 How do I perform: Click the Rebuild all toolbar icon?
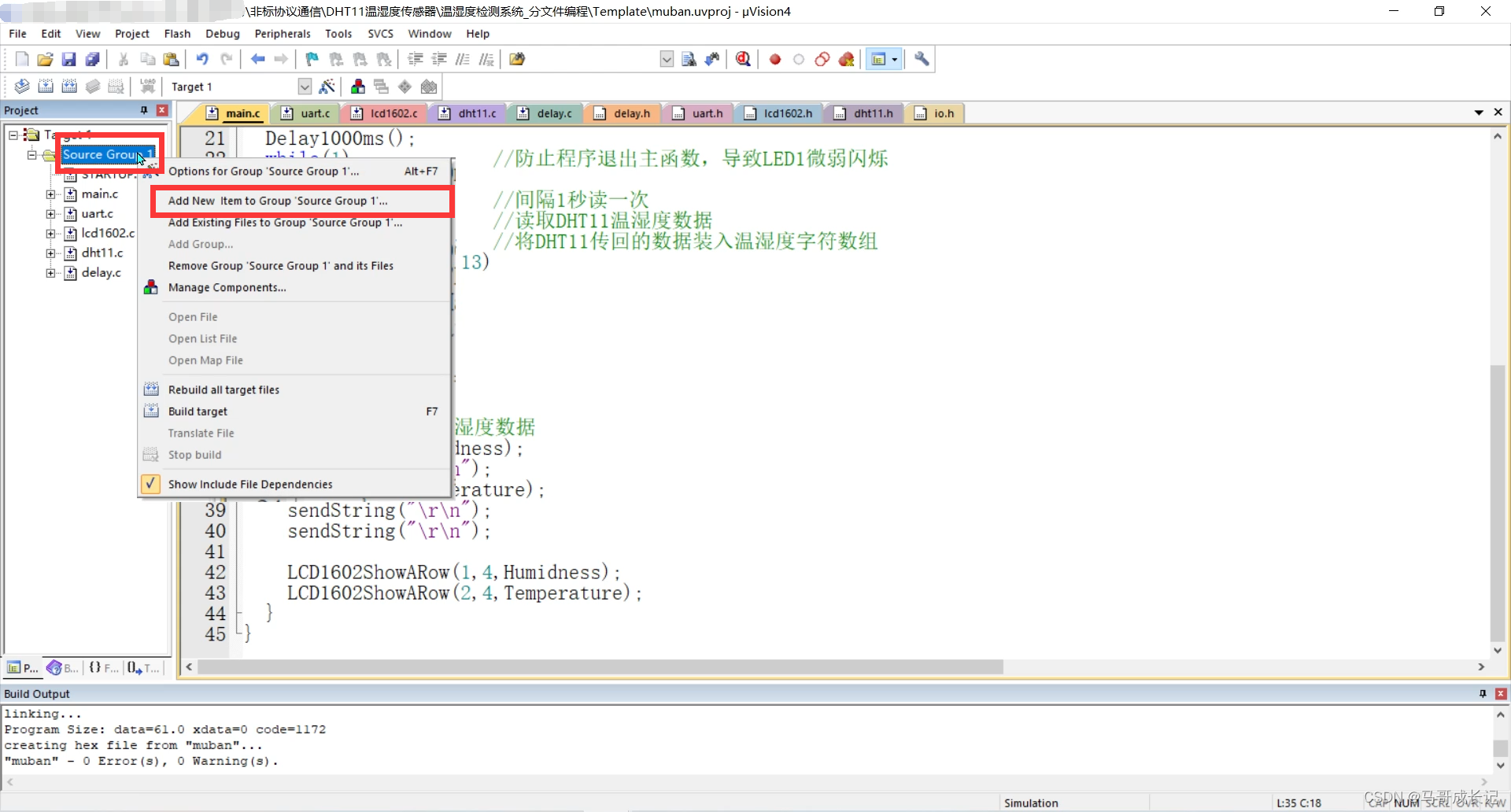69,87
